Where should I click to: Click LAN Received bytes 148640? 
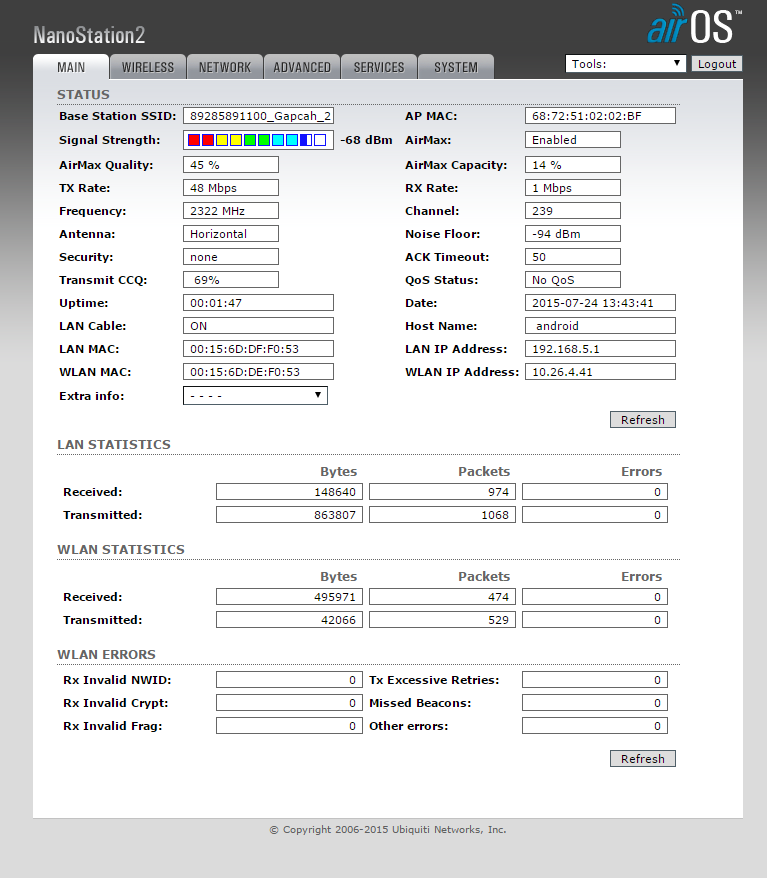click(289, 492)
